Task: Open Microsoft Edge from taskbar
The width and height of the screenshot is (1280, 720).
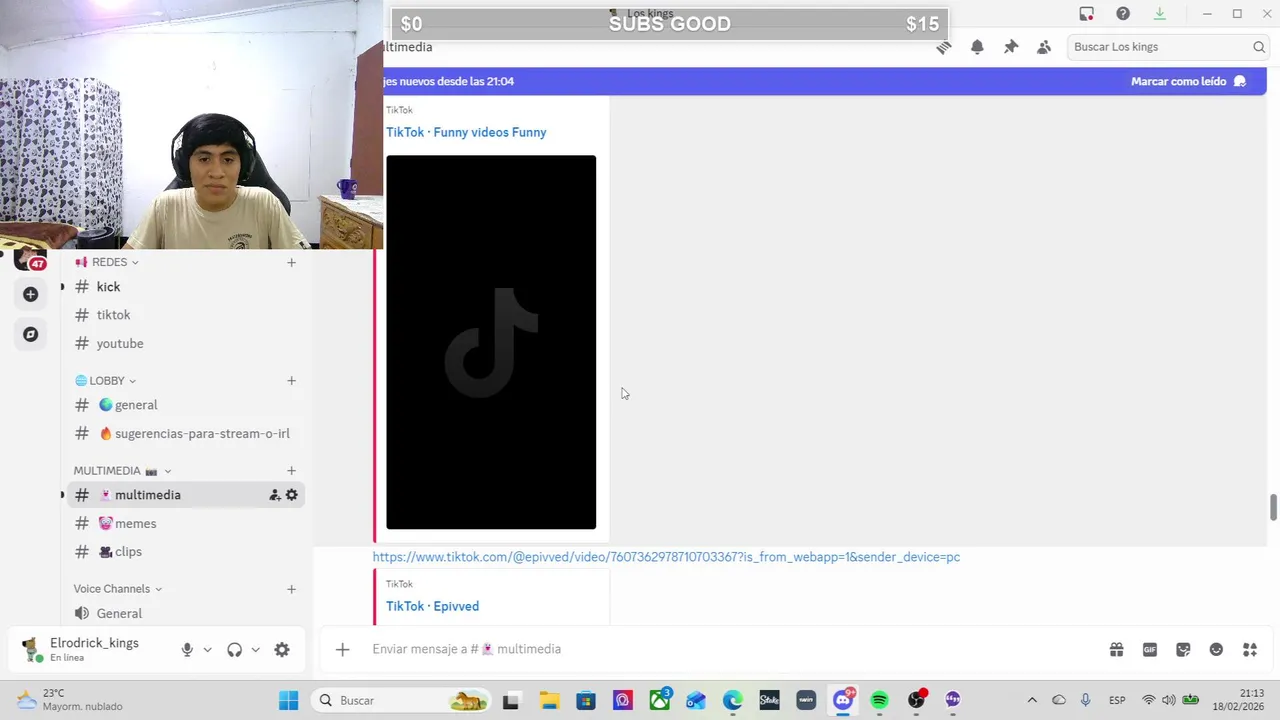Action: click(733, 700)
